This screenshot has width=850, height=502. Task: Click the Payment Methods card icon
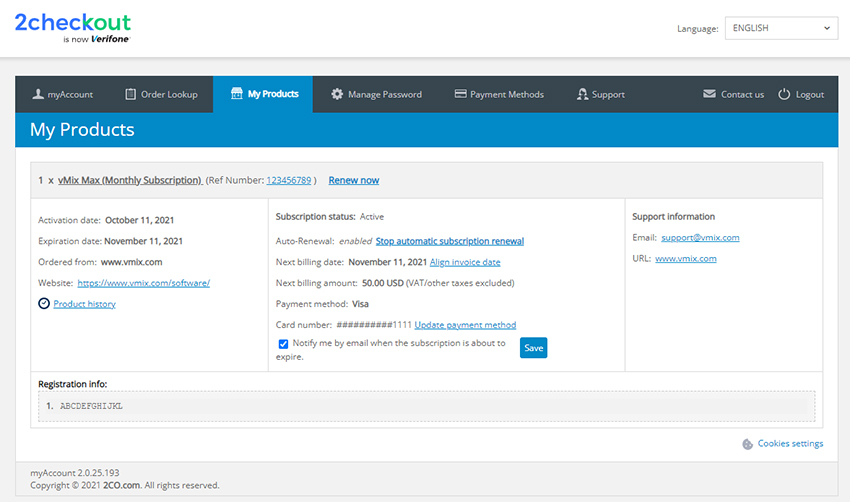(x=460, y=94)
